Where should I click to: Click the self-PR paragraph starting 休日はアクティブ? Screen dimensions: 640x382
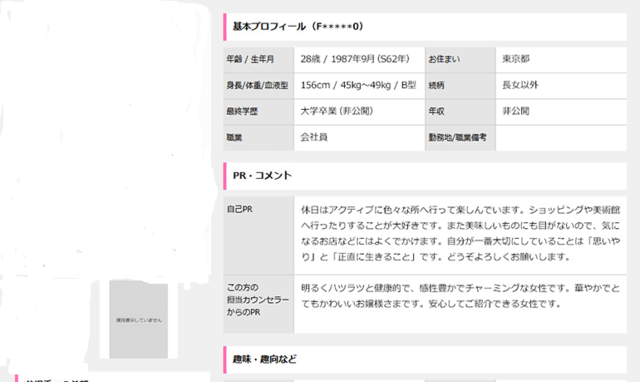coord(460,233)
